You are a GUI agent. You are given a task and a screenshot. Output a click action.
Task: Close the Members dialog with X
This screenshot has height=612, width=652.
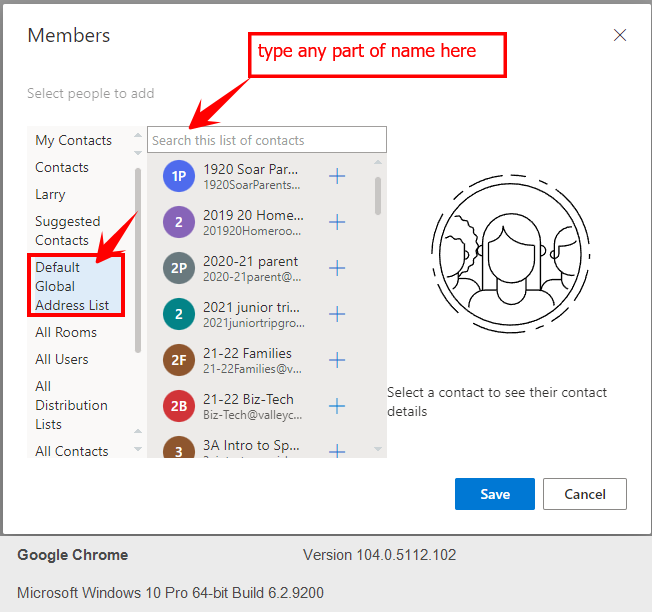620,35
